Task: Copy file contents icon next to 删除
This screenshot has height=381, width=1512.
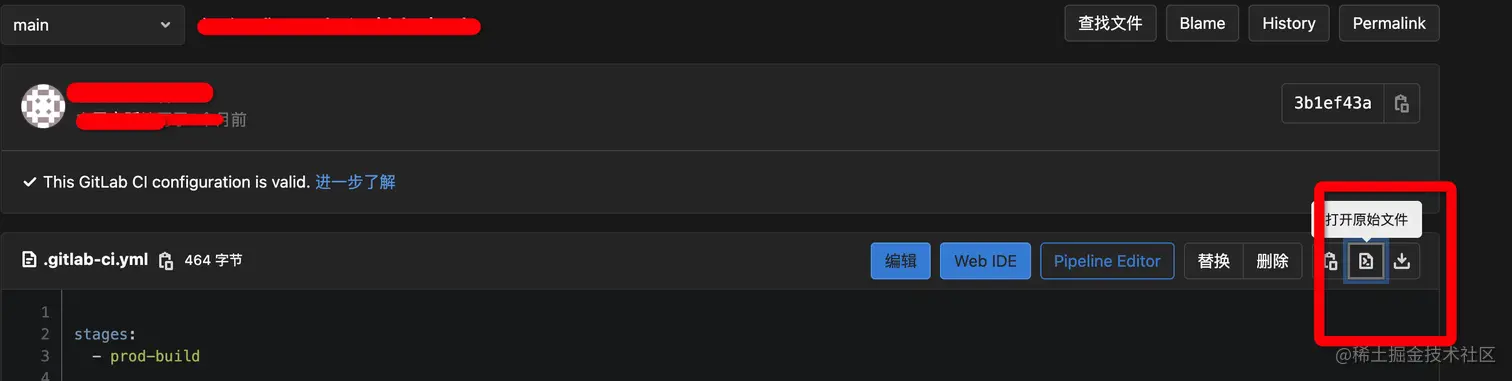Action: (1330, 261)
